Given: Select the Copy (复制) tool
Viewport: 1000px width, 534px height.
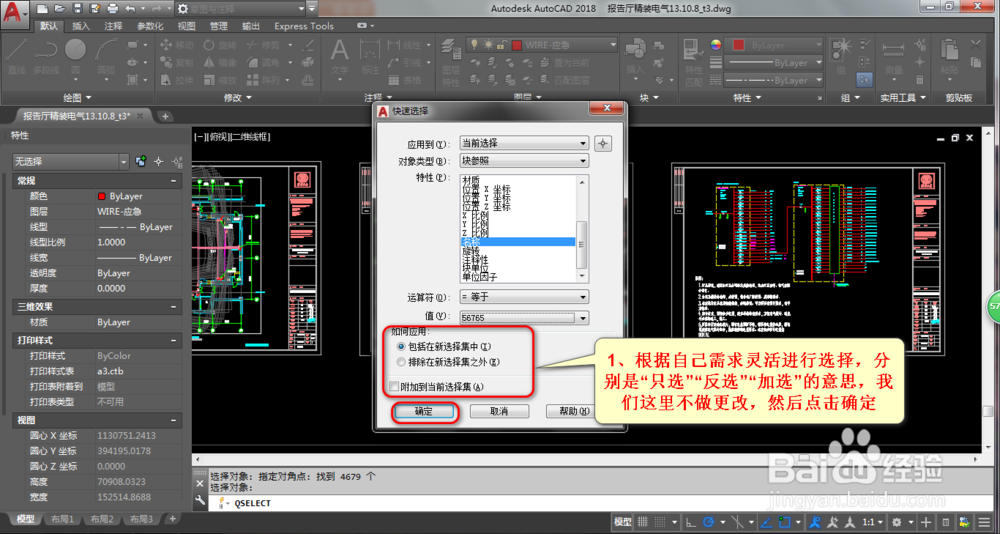Looking at the screenshot, I should (177, 63).
